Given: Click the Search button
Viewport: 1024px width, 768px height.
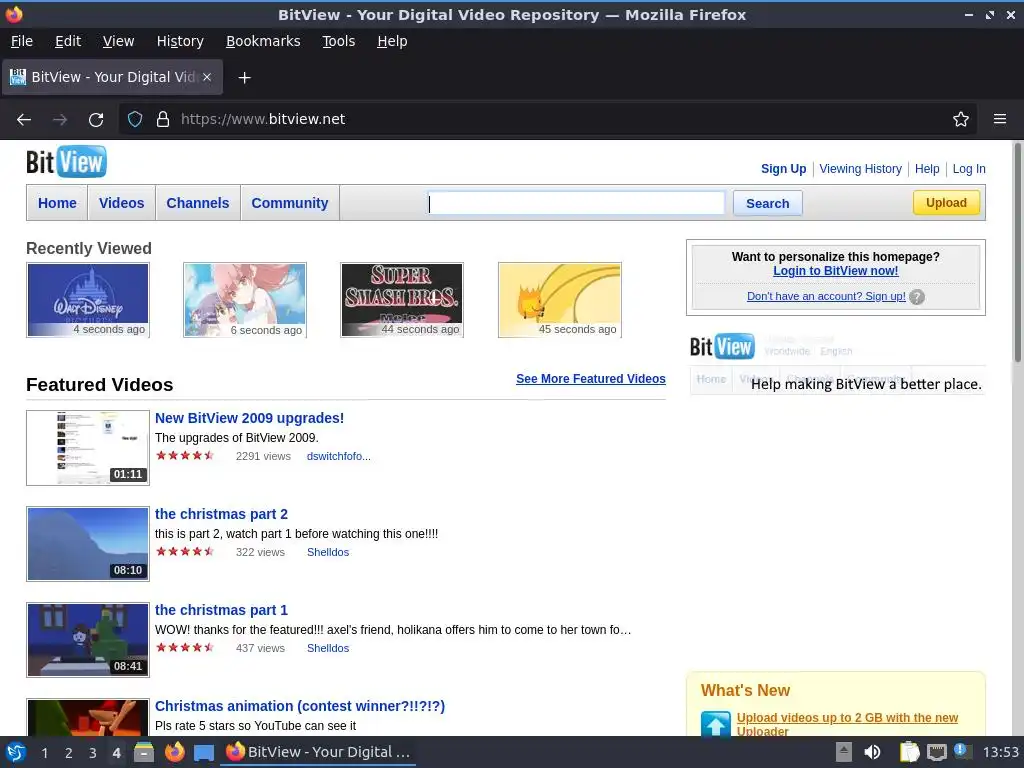Looking at the screenshot, I should [x=767, y=203].
